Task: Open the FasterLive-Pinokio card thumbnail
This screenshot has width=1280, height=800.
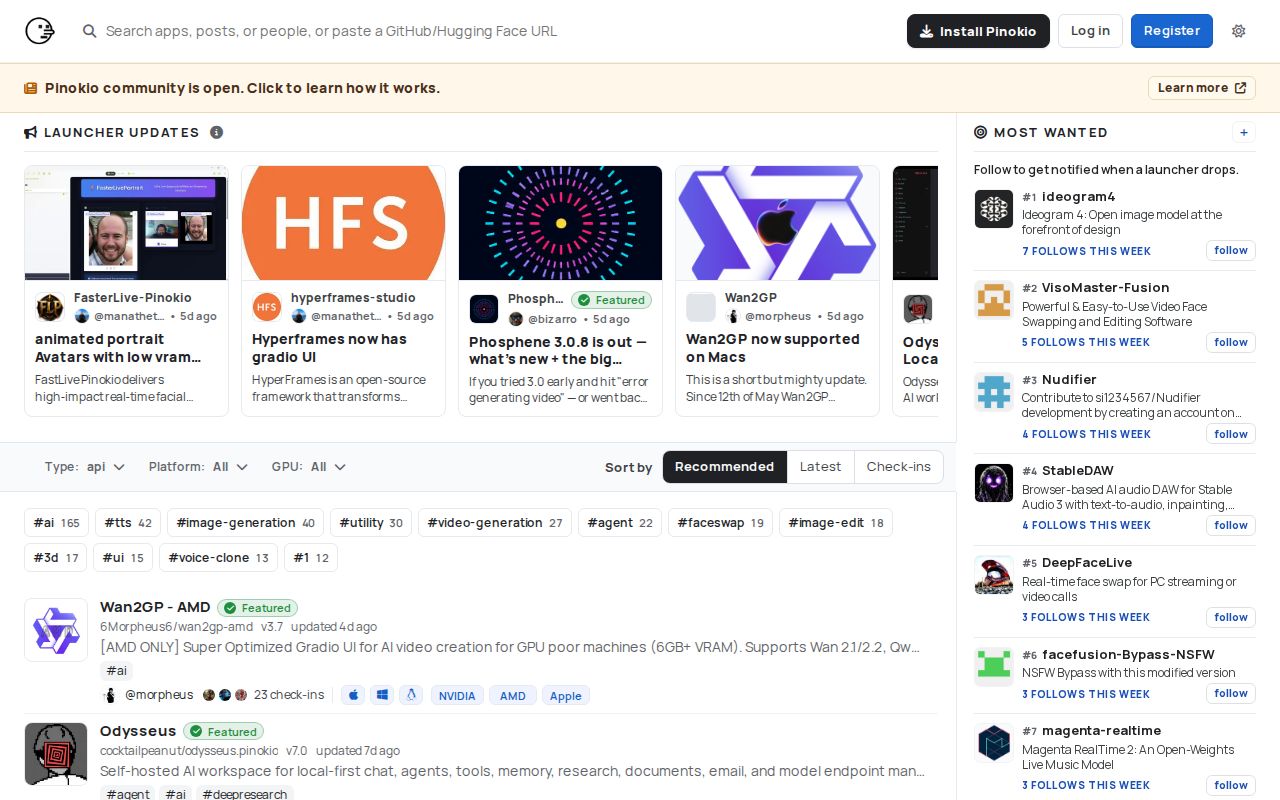Action: (x=126, y=223)
